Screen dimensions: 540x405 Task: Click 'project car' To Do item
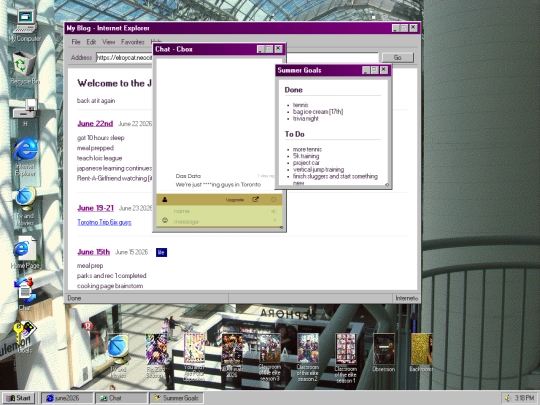pos(306,163)
